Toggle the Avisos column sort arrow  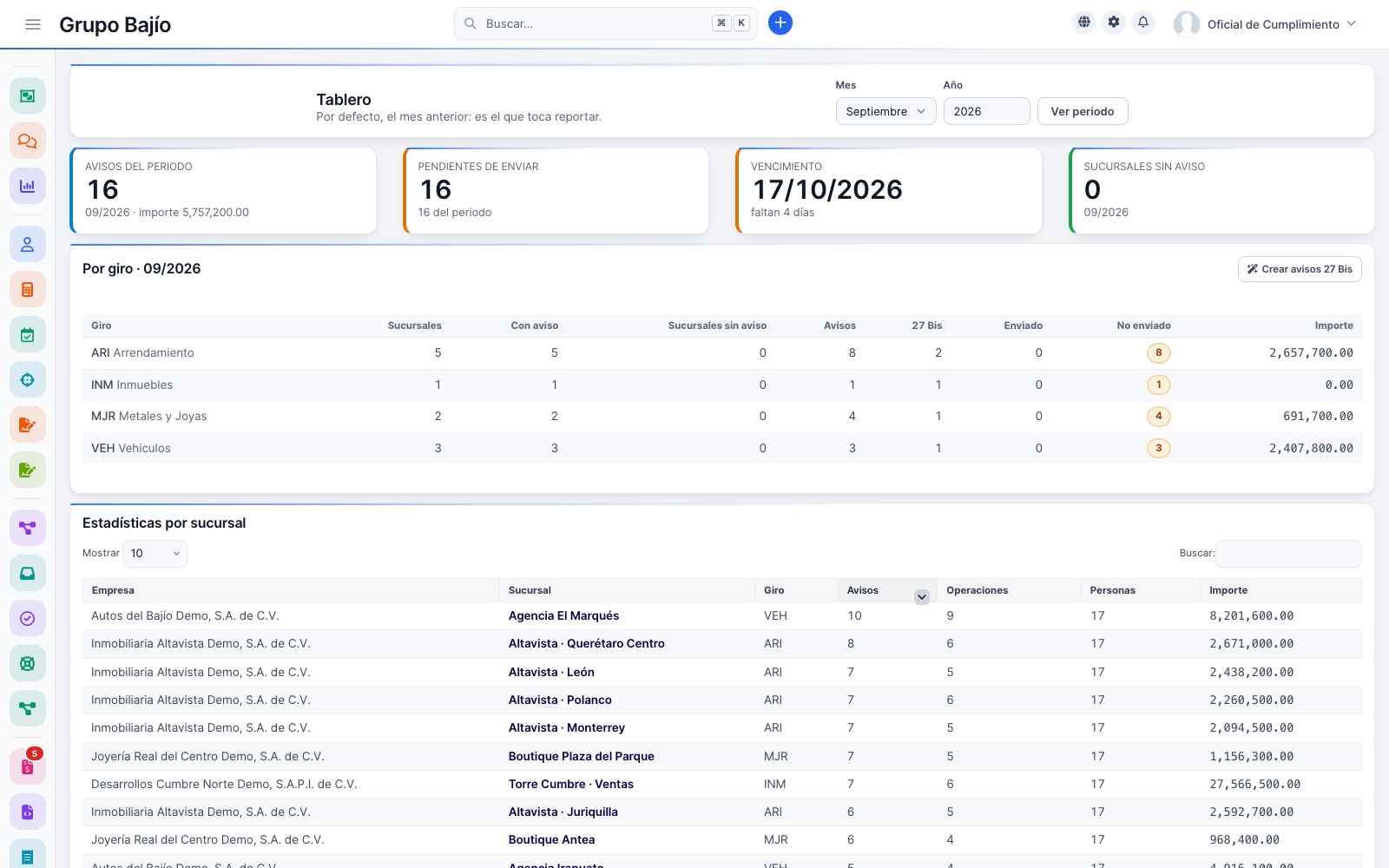pos(922,596)
